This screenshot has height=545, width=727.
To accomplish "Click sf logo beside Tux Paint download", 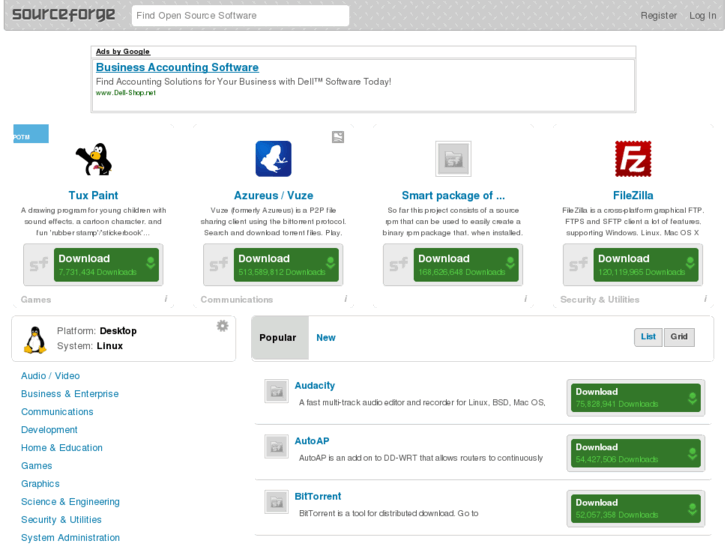I will (x=39, y=264).
